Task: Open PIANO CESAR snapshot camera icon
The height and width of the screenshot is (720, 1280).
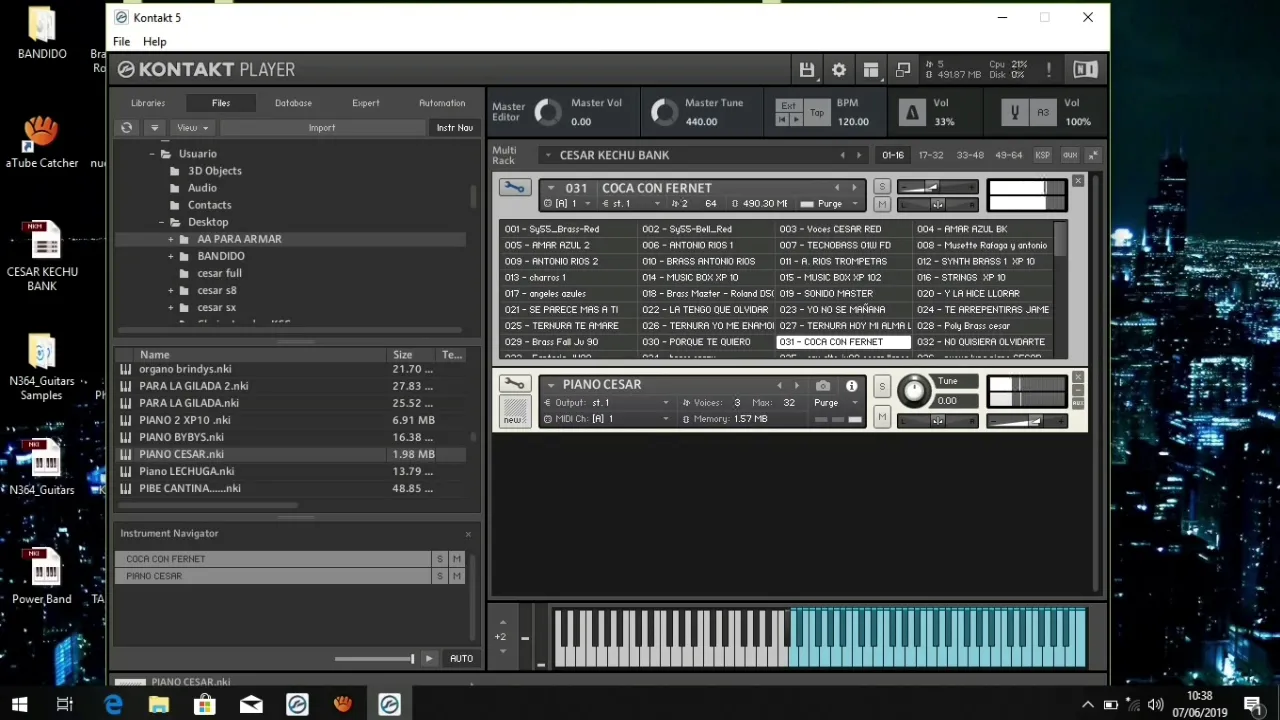Action: [x=822, y=385]
